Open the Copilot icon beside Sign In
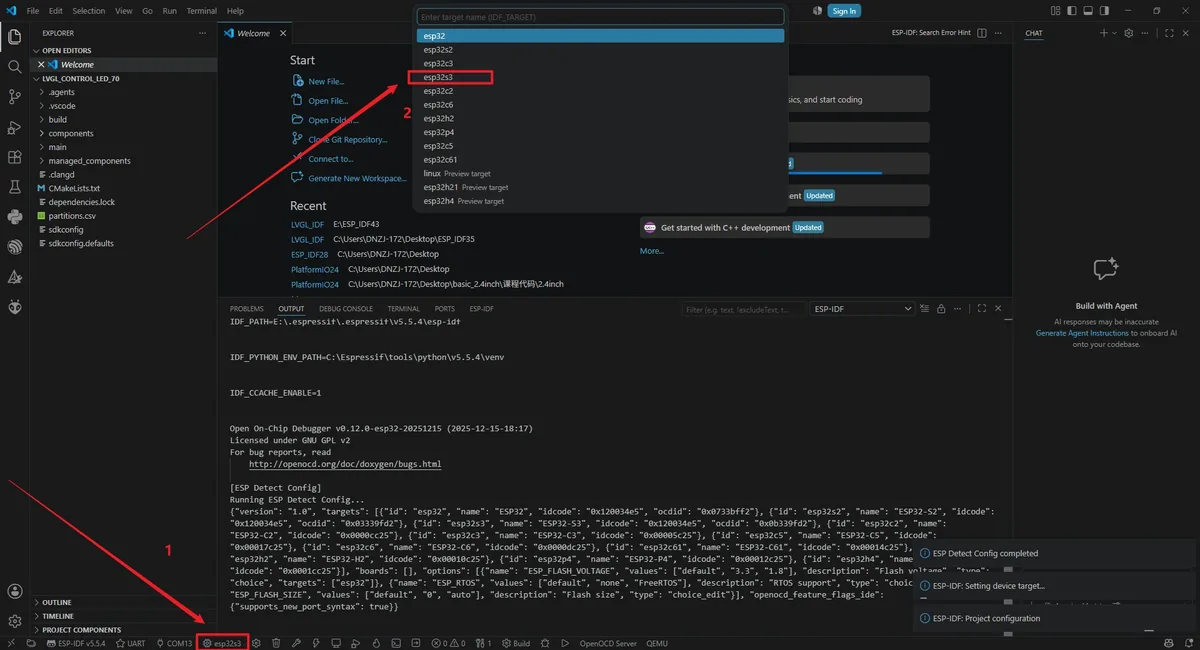 point(817,11)
